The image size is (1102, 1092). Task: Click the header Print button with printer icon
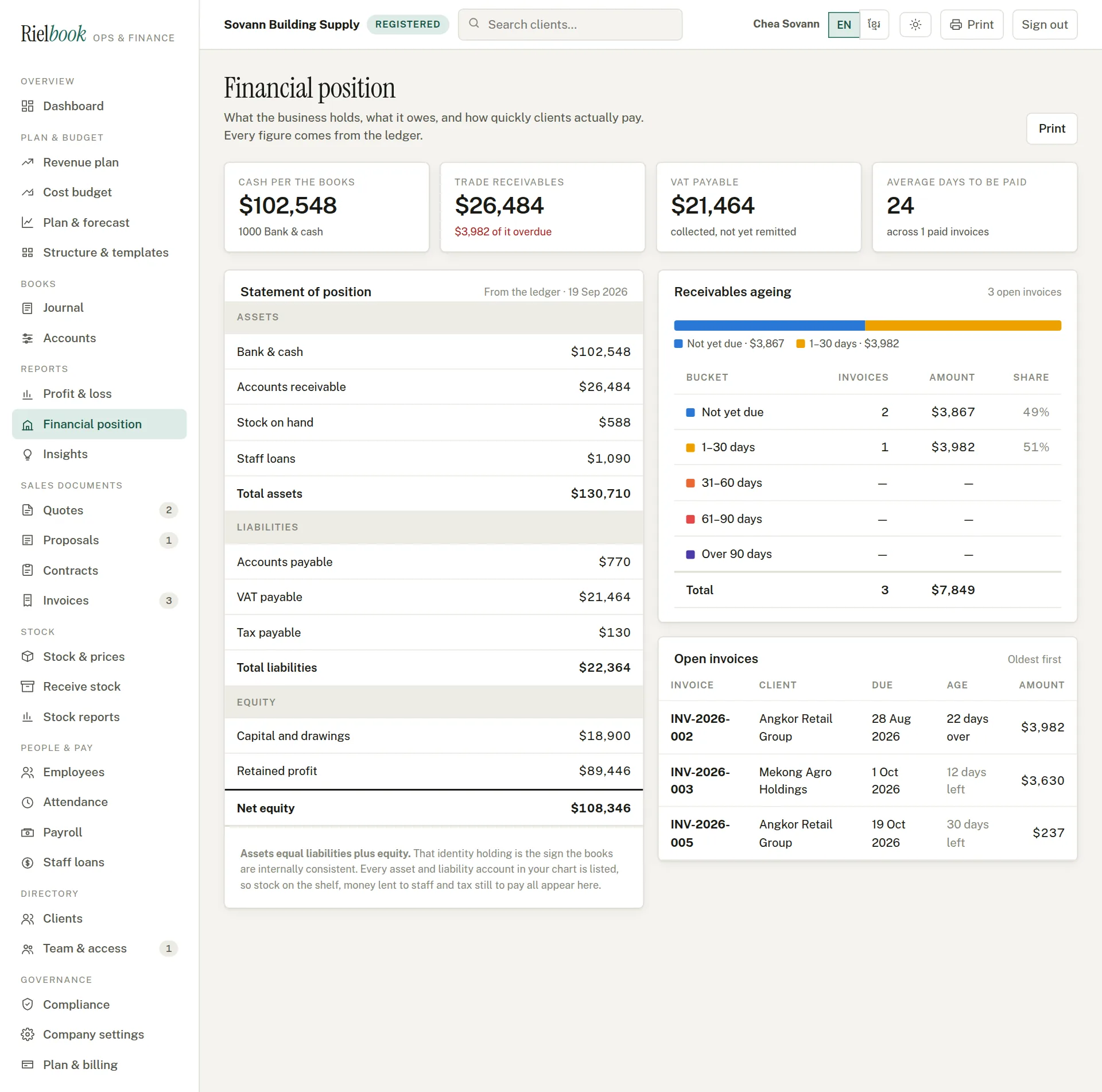click(972, 25)
